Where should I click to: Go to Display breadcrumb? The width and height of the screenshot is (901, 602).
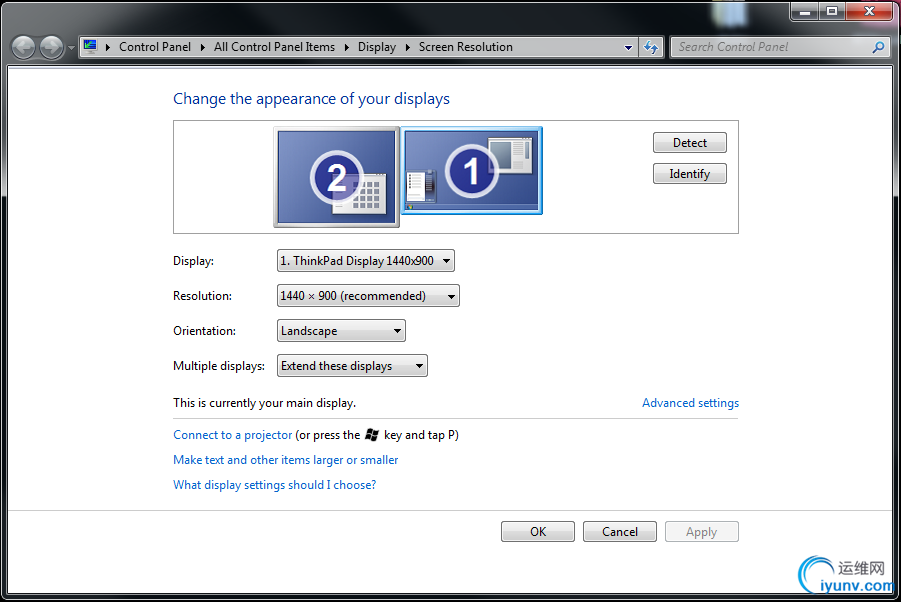click(x=376, y=47)
